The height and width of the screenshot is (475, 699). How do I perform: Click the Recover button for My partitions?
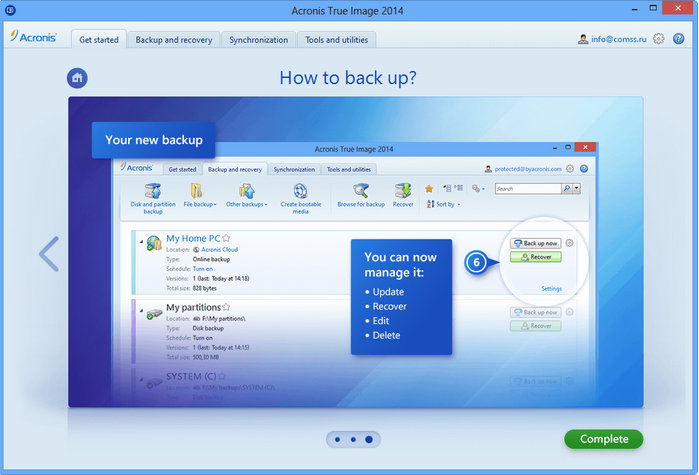535,326
